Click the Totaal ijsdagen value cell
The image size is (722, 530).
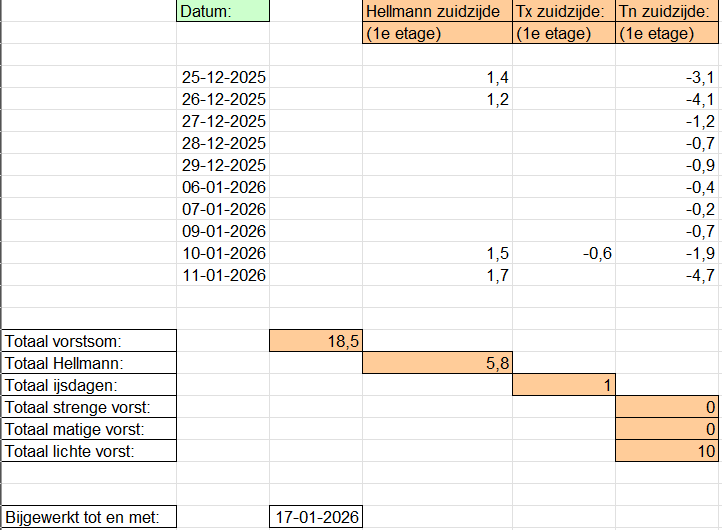pos(563,385)
